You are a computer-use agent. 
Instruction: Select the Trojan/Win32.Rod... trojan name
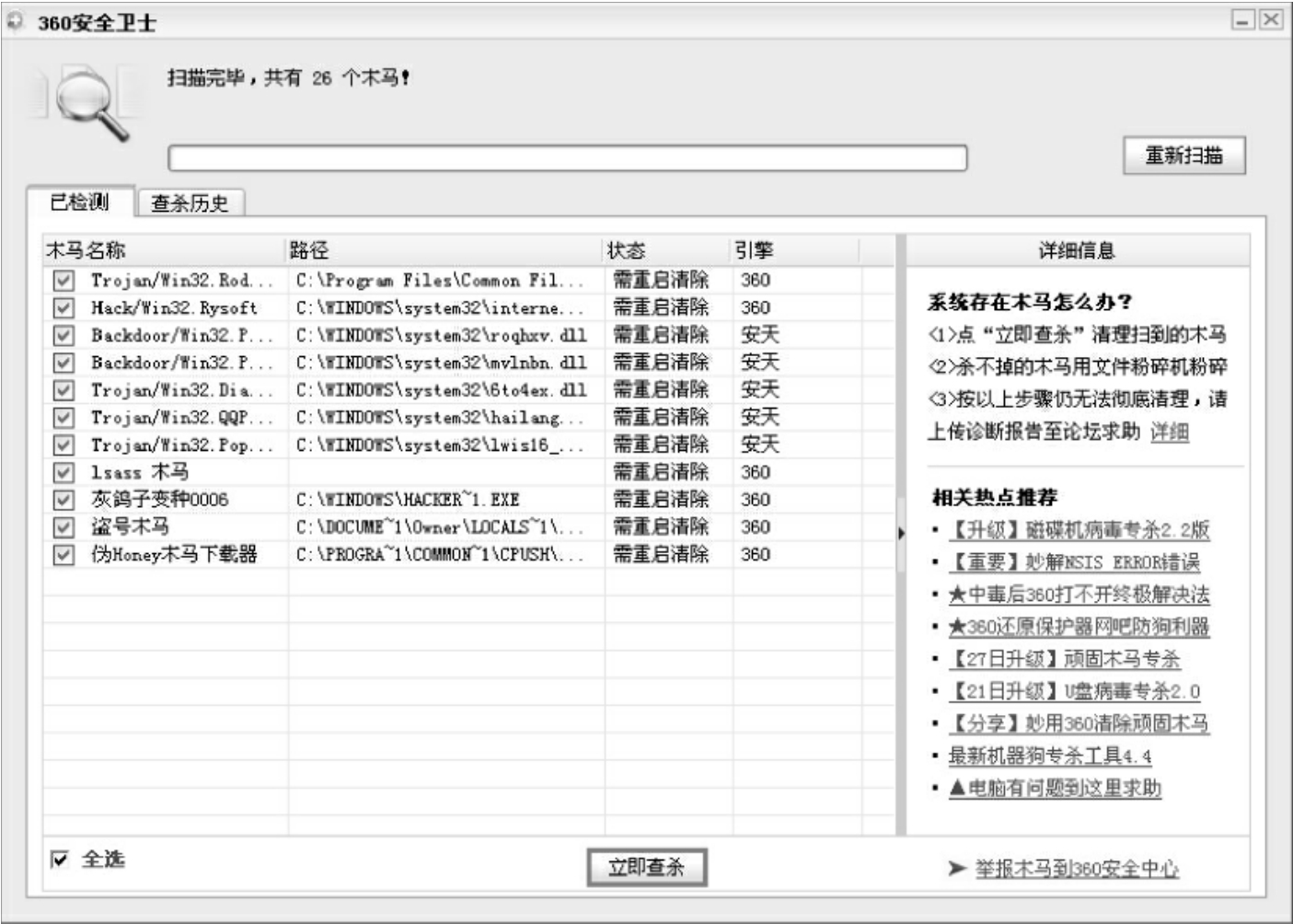[x=182, y=281]
